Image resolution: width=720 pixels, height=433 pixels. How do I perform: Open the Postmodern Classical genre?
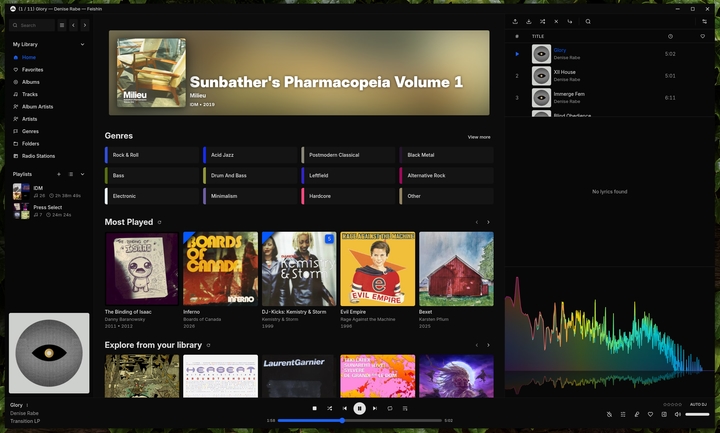point(349,155)
